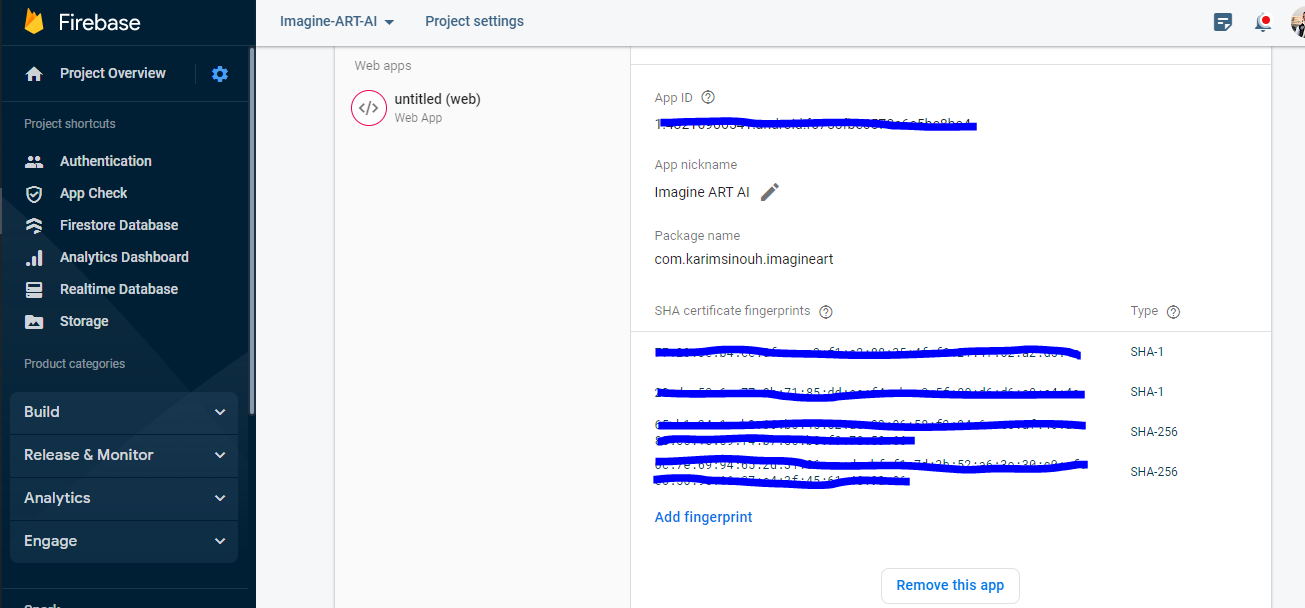Open Project Overview home
1305x608 pixels.
click(112, 73)
